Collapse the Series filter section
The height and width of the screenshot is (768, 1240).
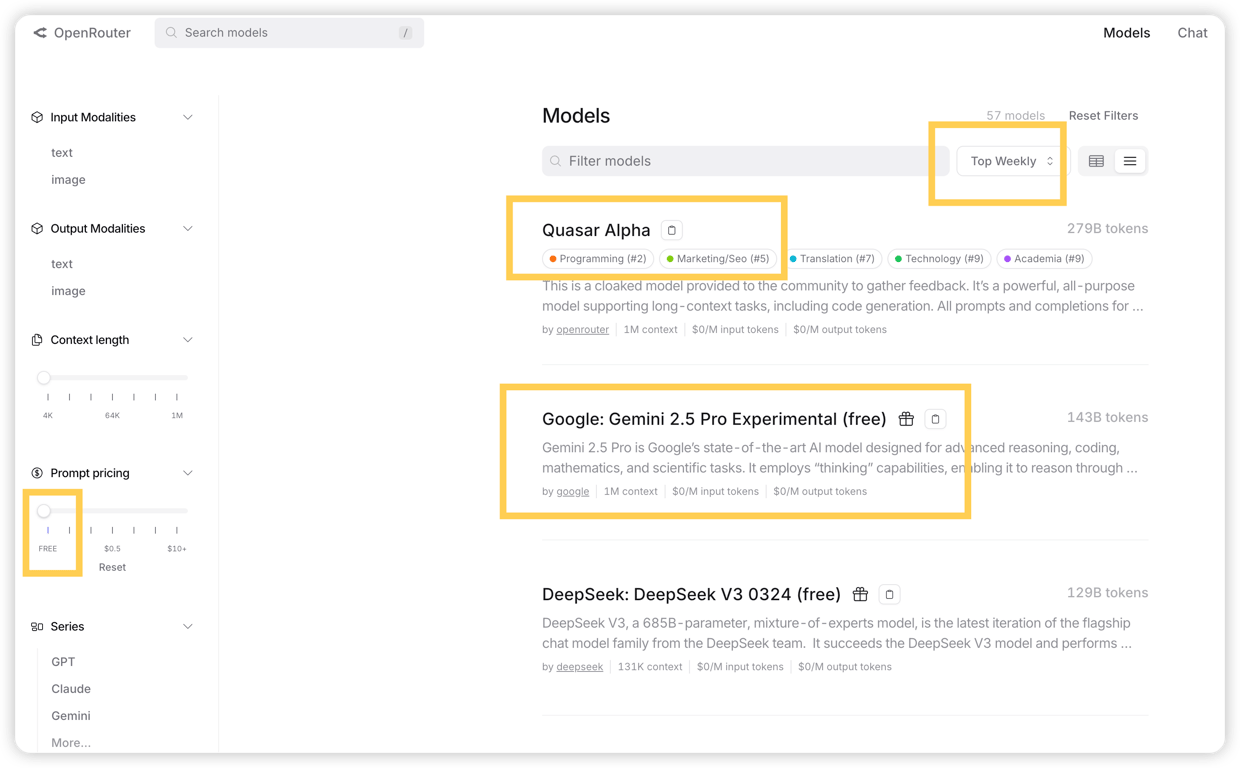(x=188, y=627)
